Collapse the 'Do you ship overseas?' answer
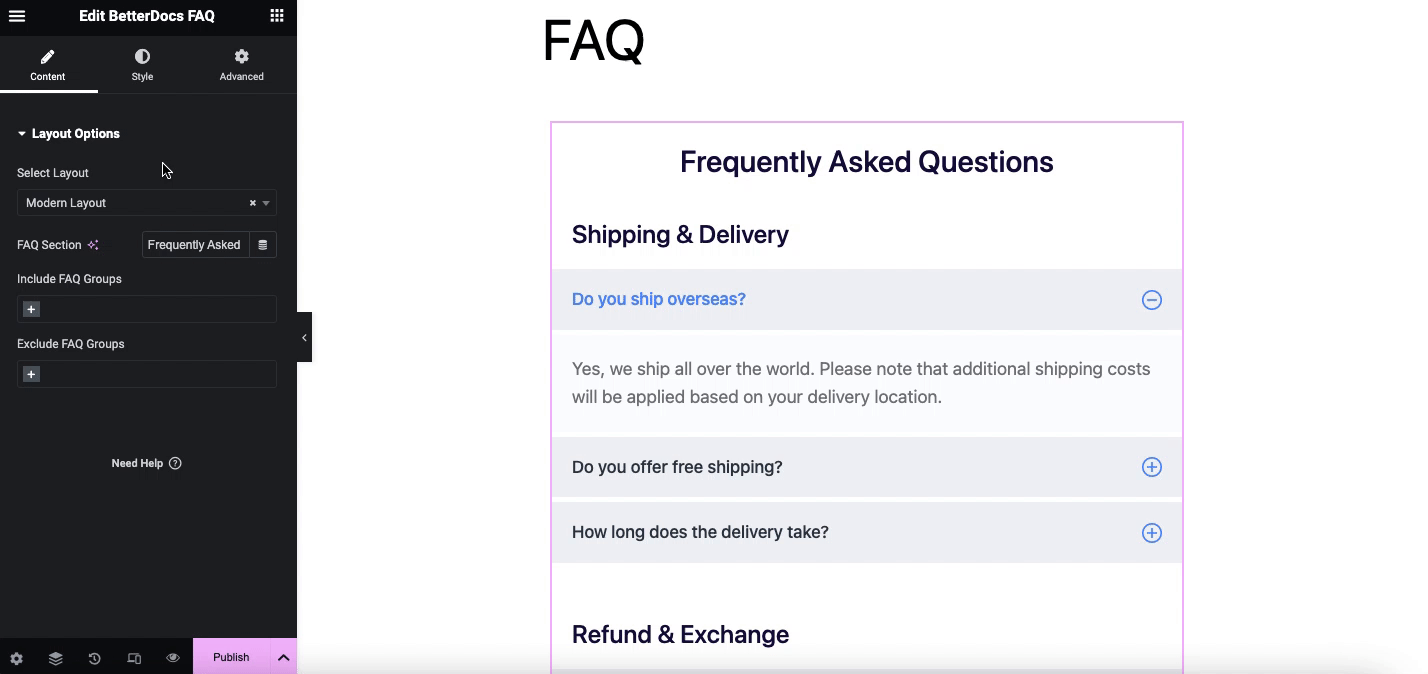 pyautogui.click(x=1151, y=299)
